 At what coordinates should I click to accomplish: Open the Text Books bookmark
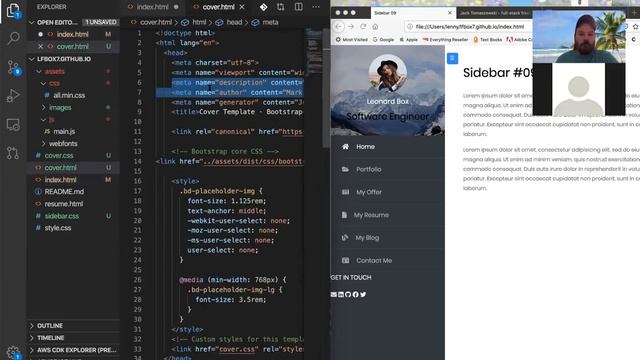tap(487, 40)
